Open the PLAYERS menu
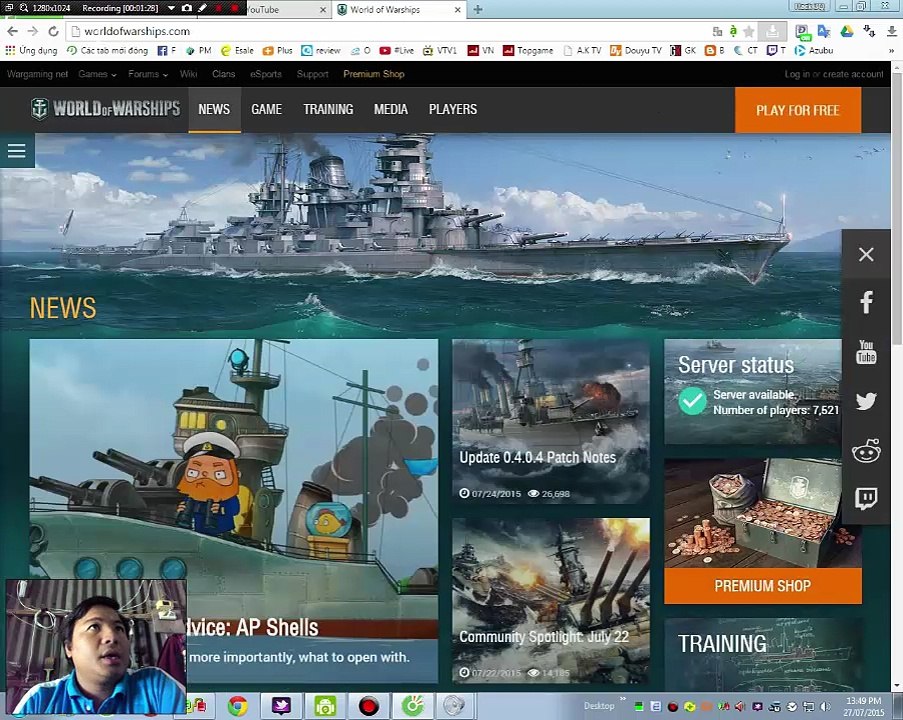Screen dimensions: 903x720 pyautogui.click(x=453, y=109)
